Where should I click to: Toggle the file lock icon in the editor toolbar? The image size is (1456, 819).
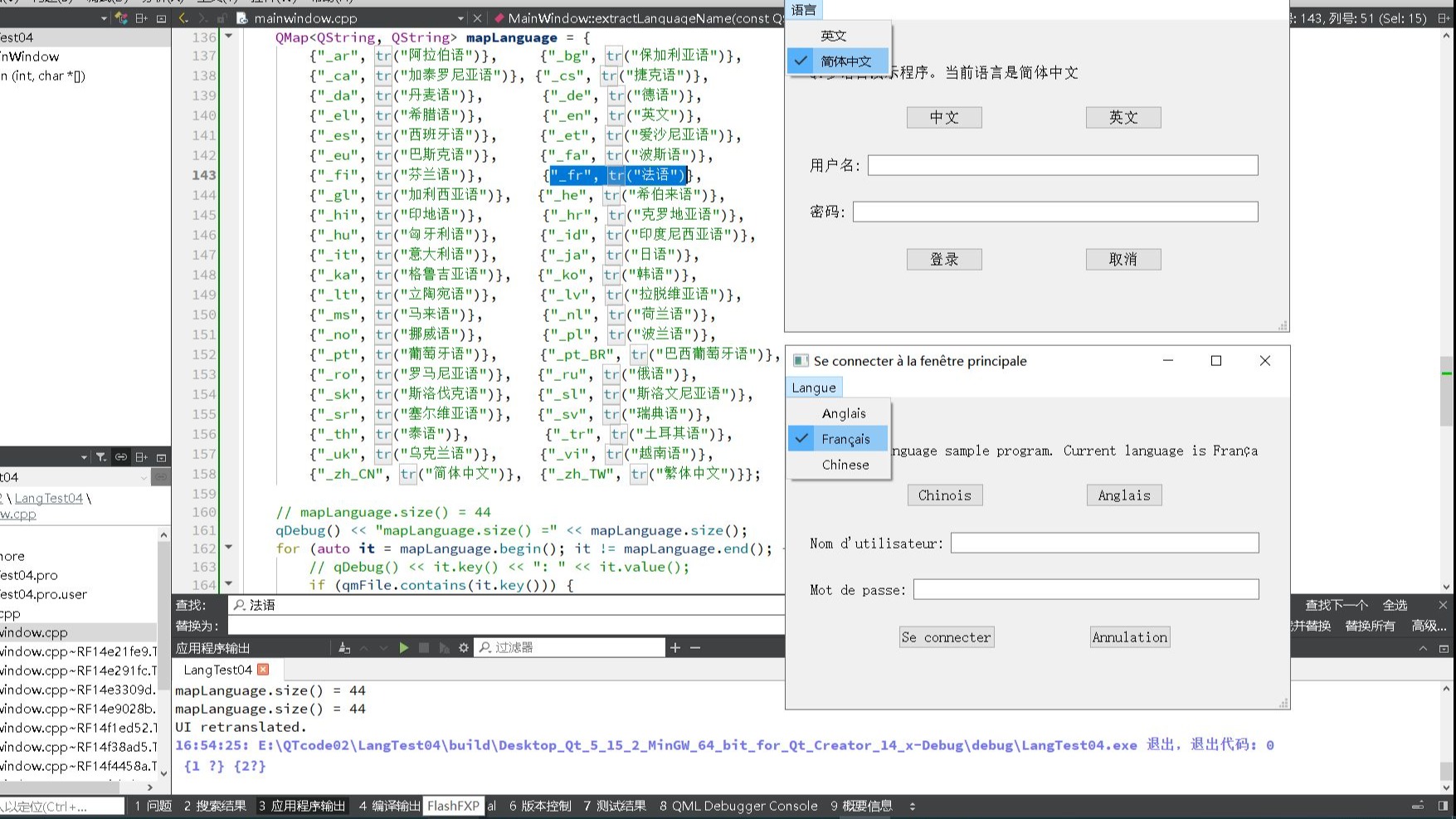coord(222,17)
